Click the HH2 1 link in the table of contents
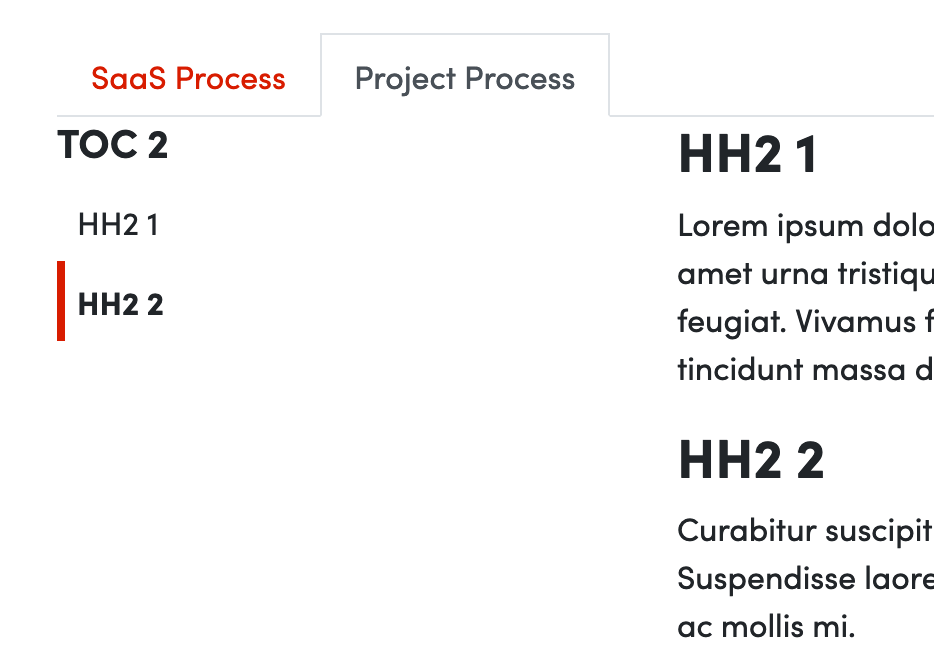The height and width of the screenshot is (646, 934). 119,225
